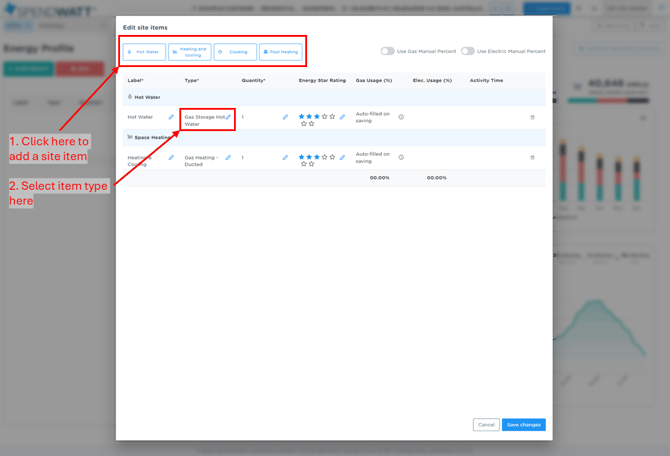Edit Gas Storage Hot Water type

(x=228, y=117)
